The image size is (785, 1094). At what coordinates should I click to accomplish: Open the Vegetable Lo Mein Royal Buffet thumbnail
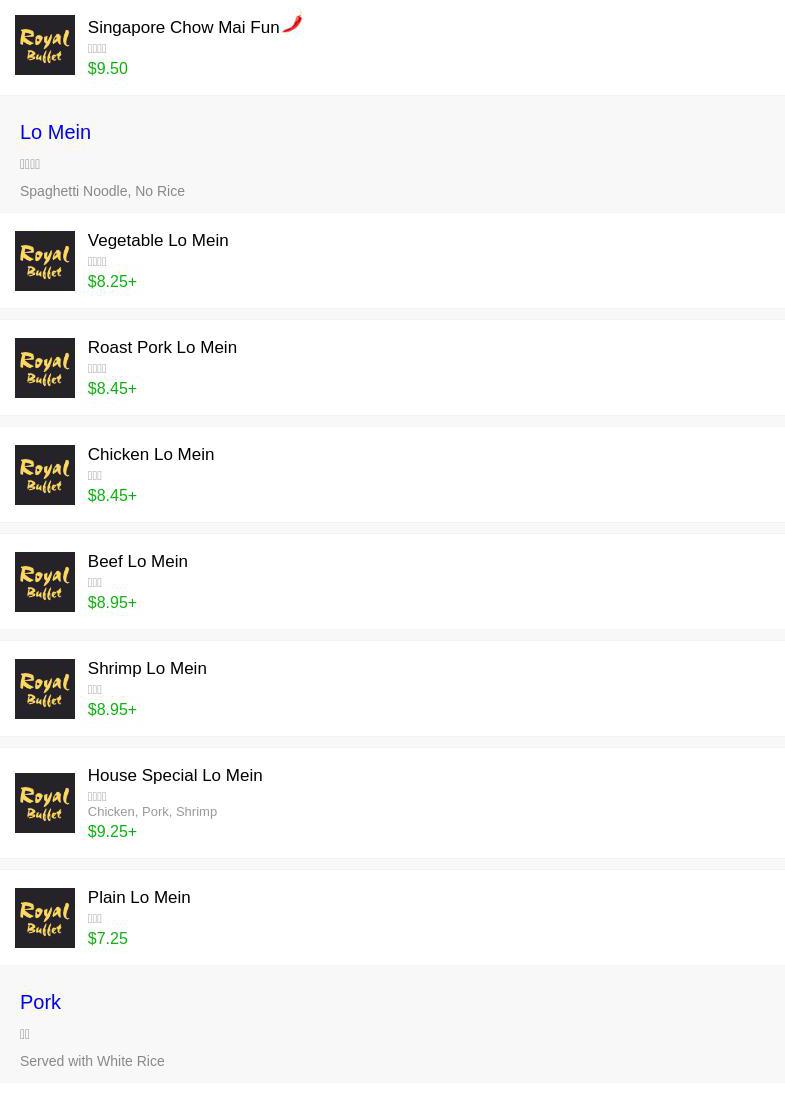(x=45, y=261)
